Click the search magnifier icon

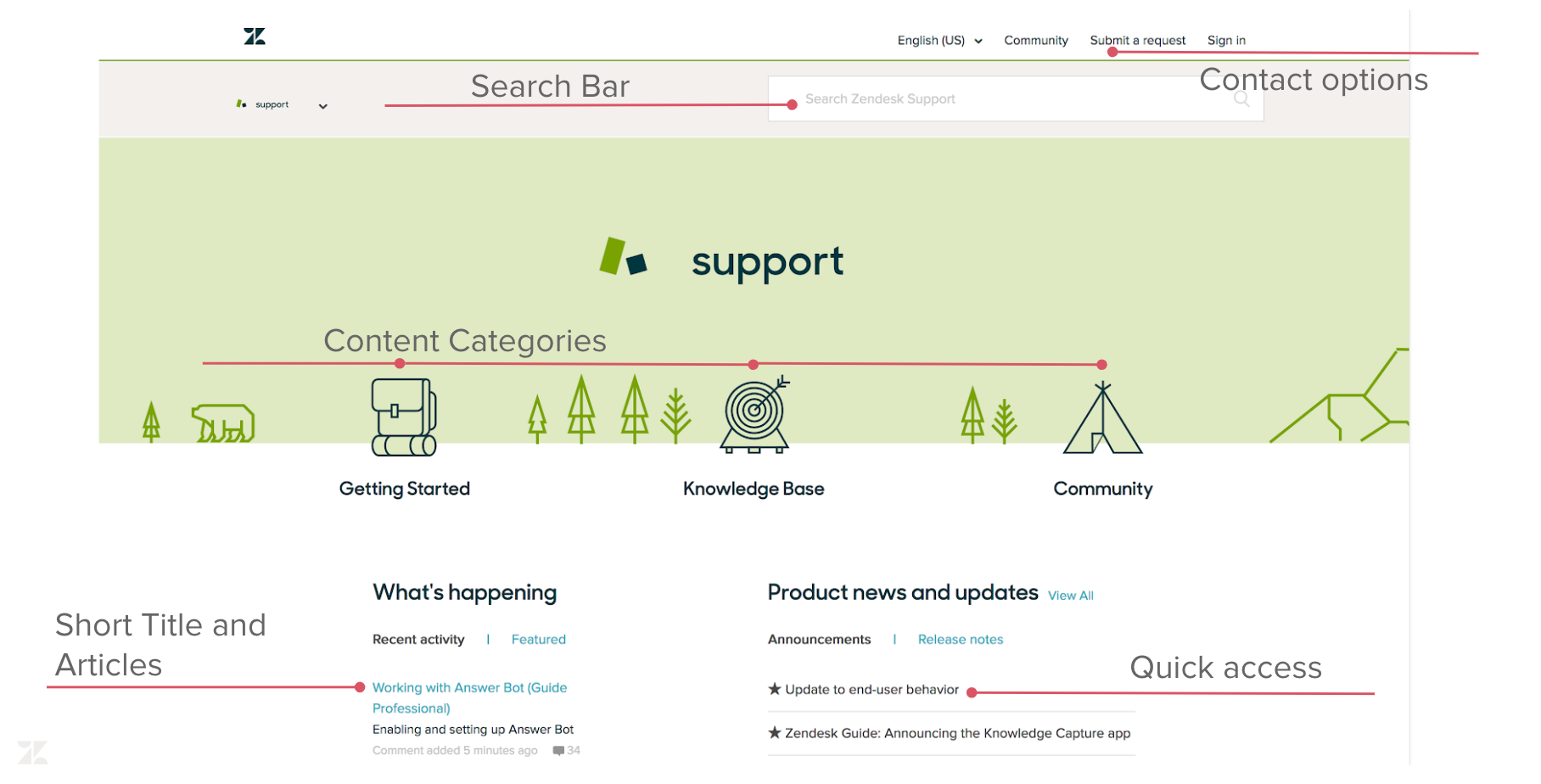coord(1241,99)
